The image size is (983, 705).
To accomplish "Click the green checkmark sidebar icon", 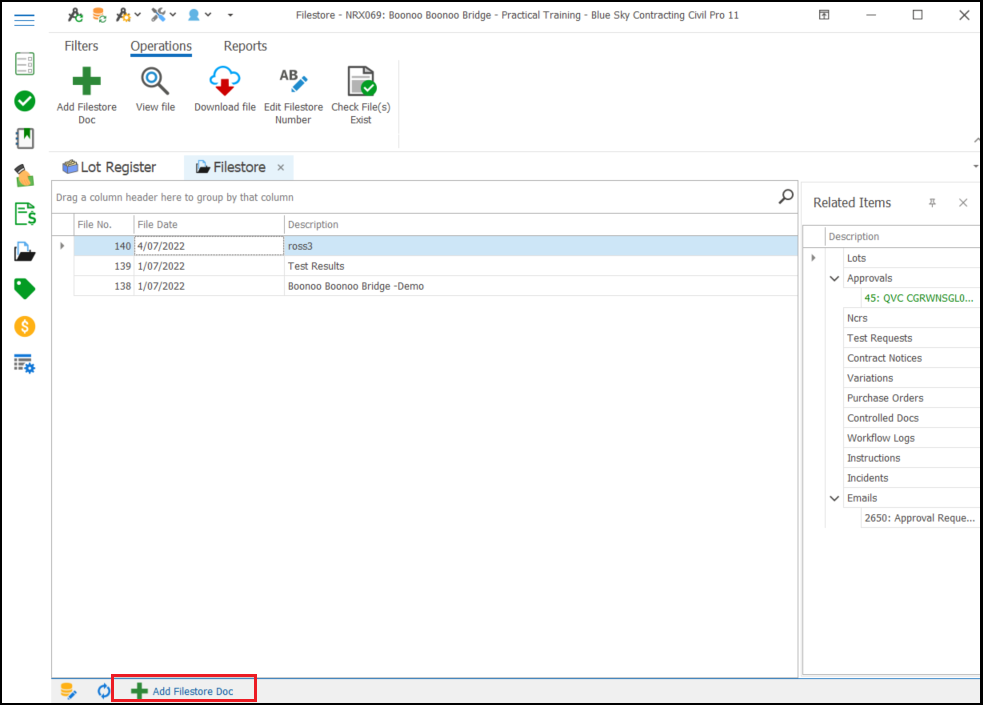I will coord(25,101).
